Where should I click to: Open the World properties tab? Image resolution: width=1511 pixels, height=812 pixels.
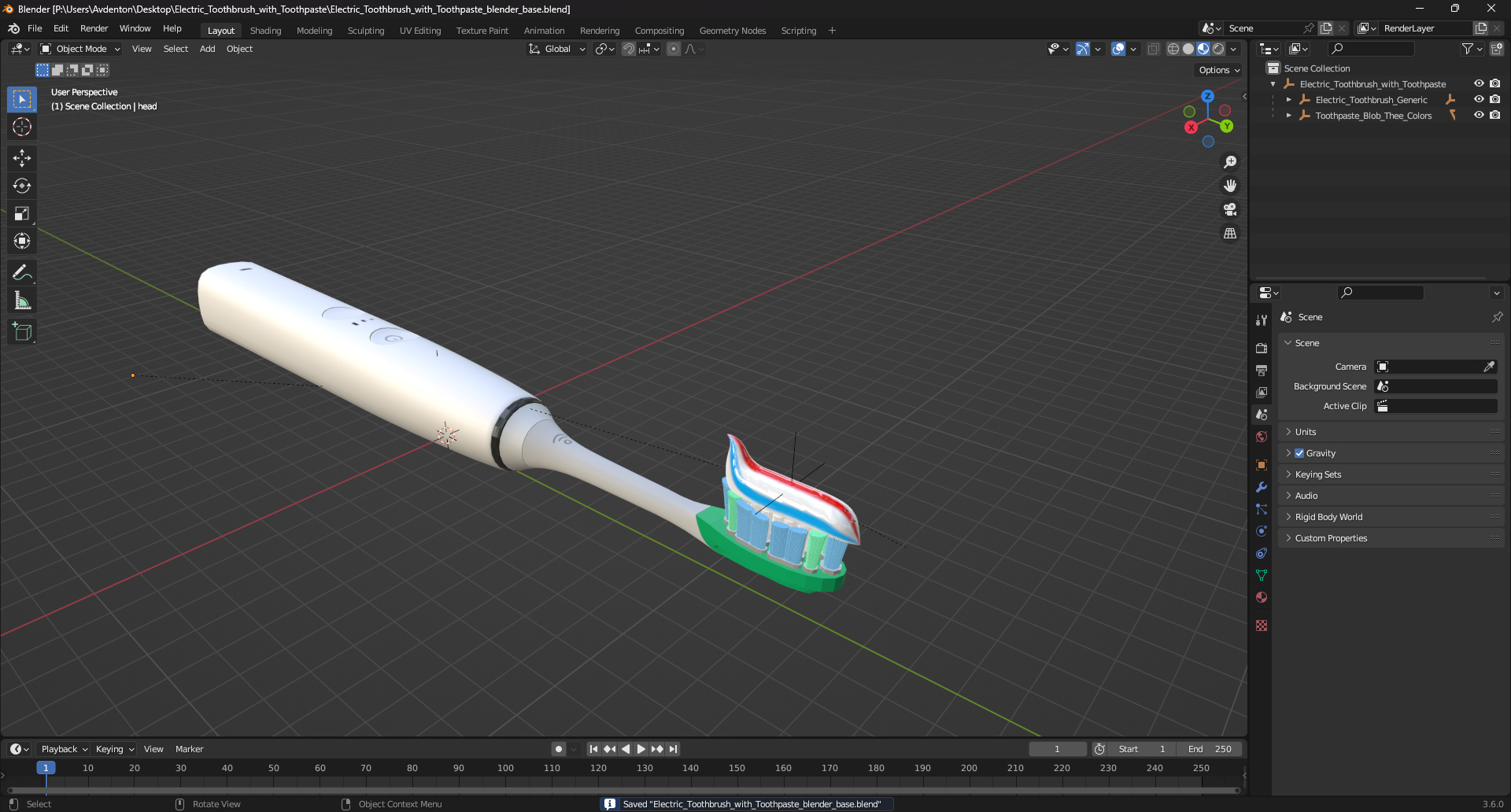pos(1262,437)
